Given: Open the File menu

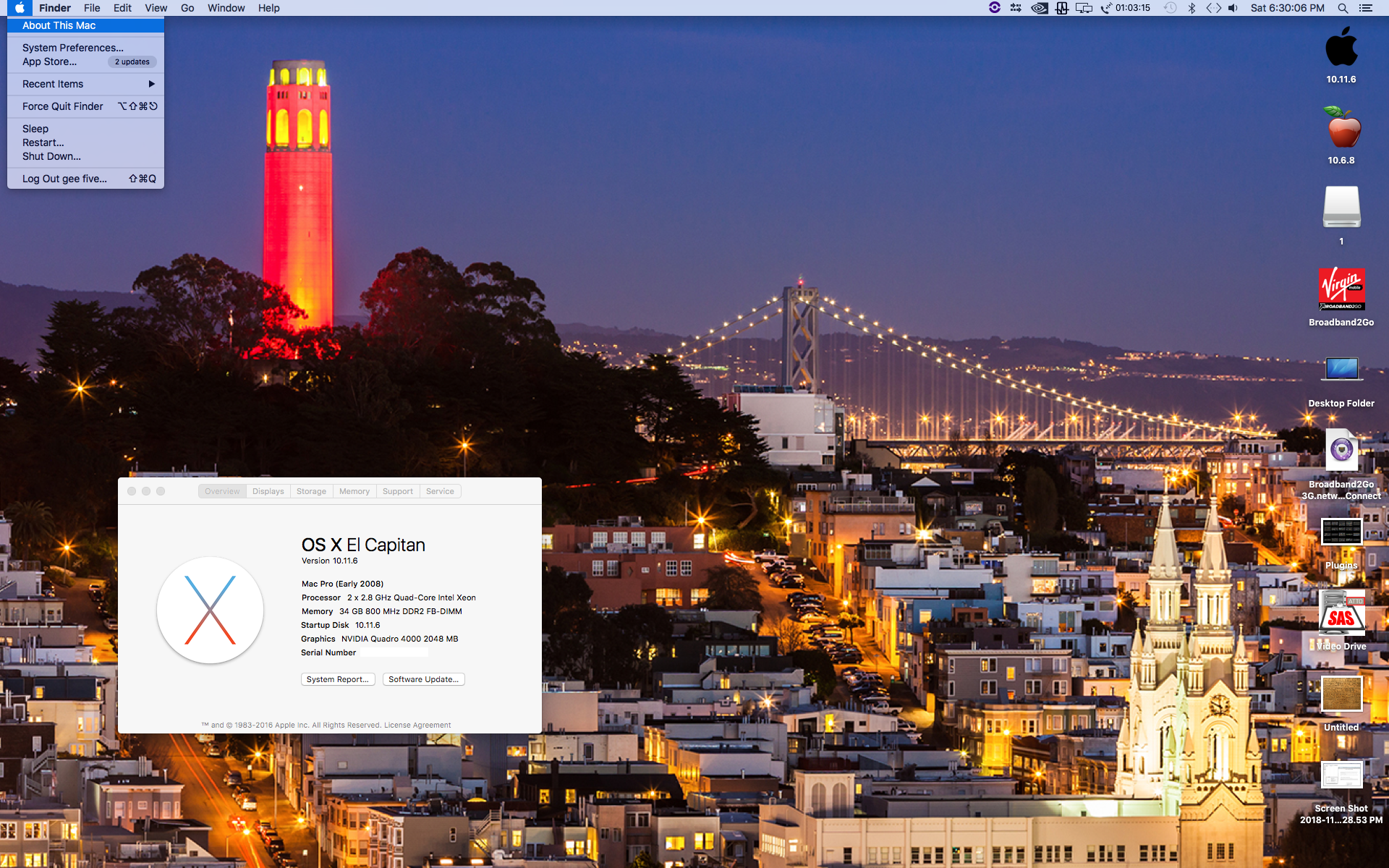Looking at the screenshot, I should (92, 8).
